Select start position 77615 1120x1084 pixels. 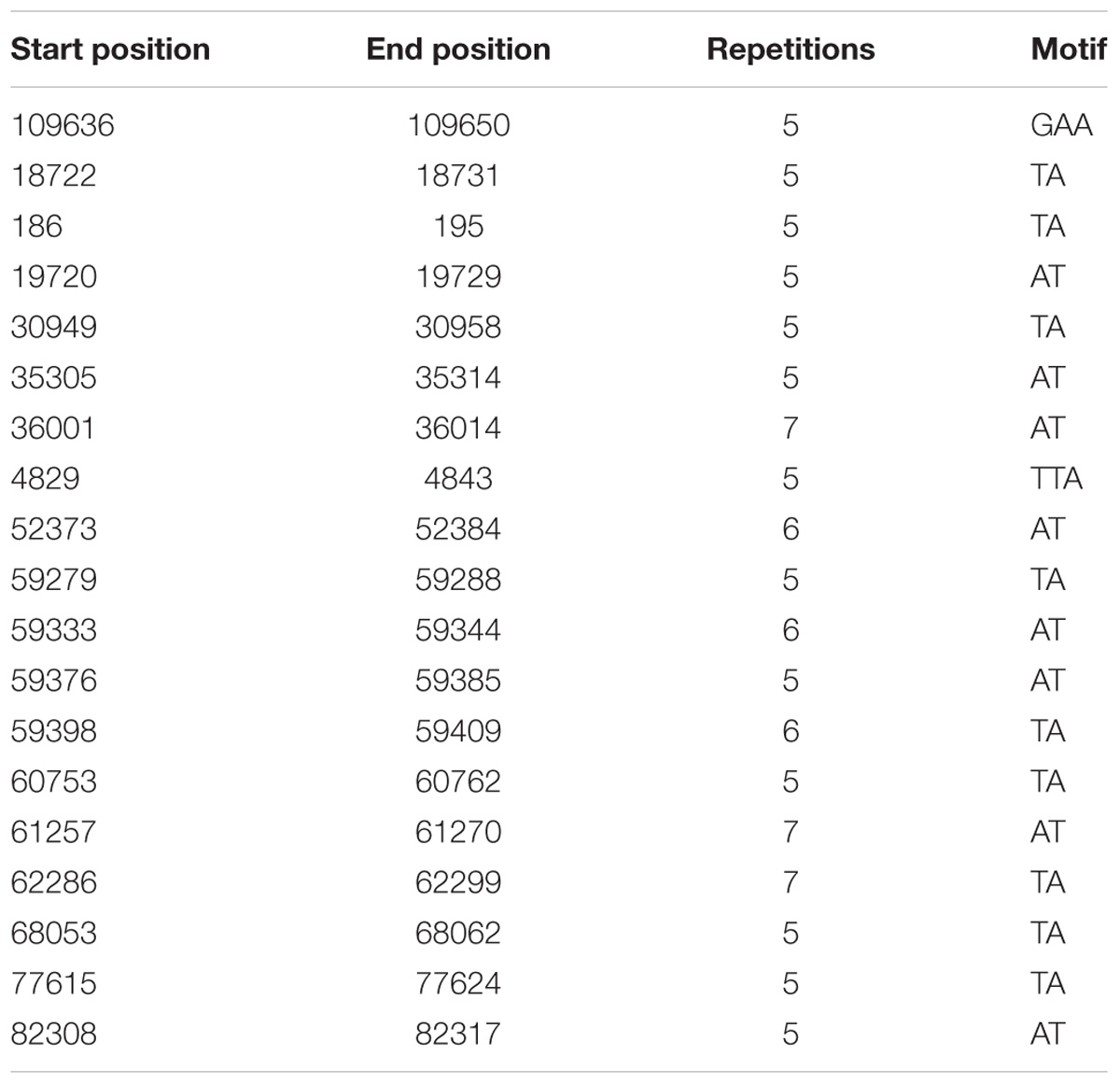[x=53, y=982]
